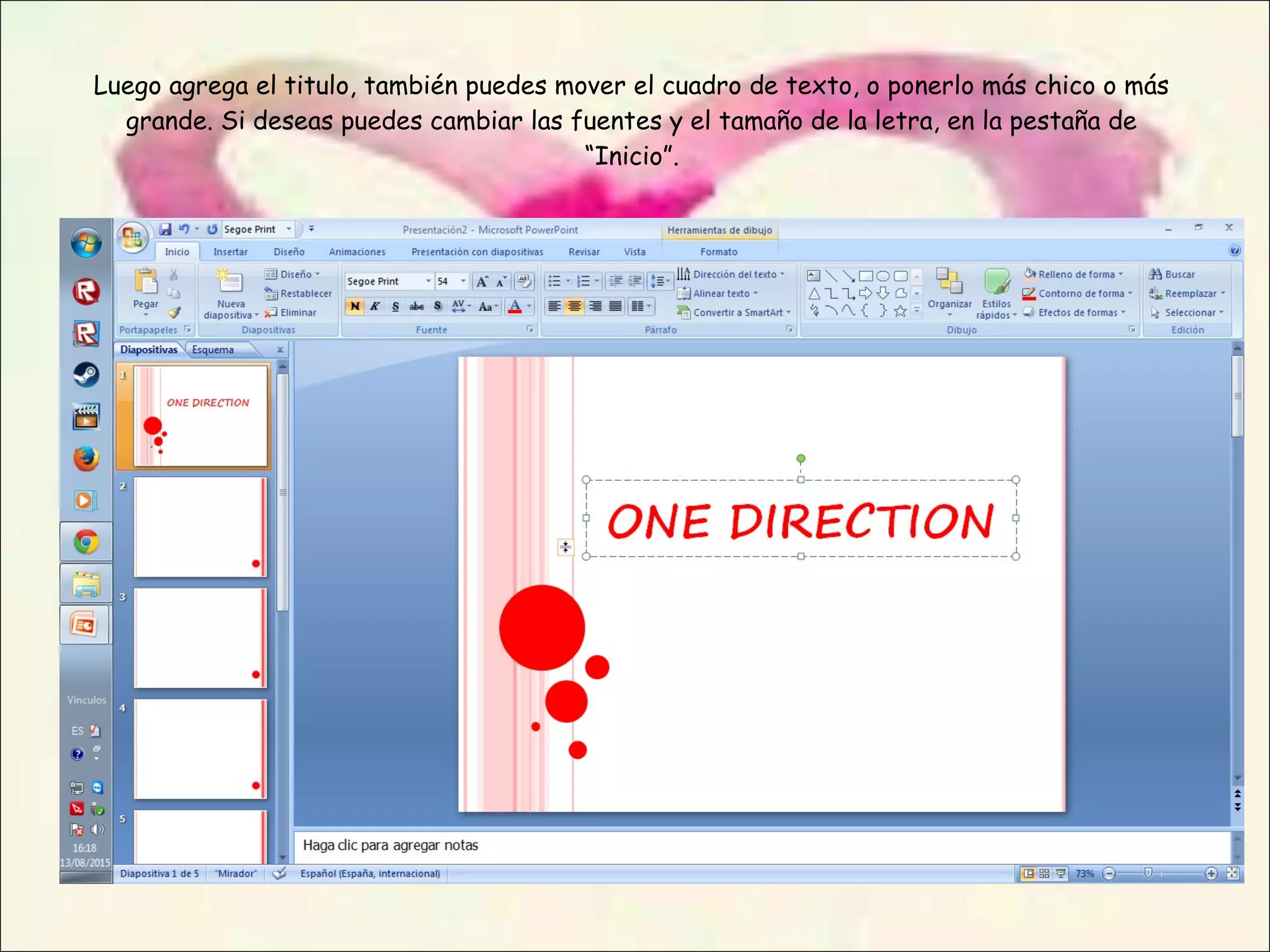The height and width of the screenshot is (952, 1270).
Task: Toggle bold N formatting button
Action: pos(355,306)
